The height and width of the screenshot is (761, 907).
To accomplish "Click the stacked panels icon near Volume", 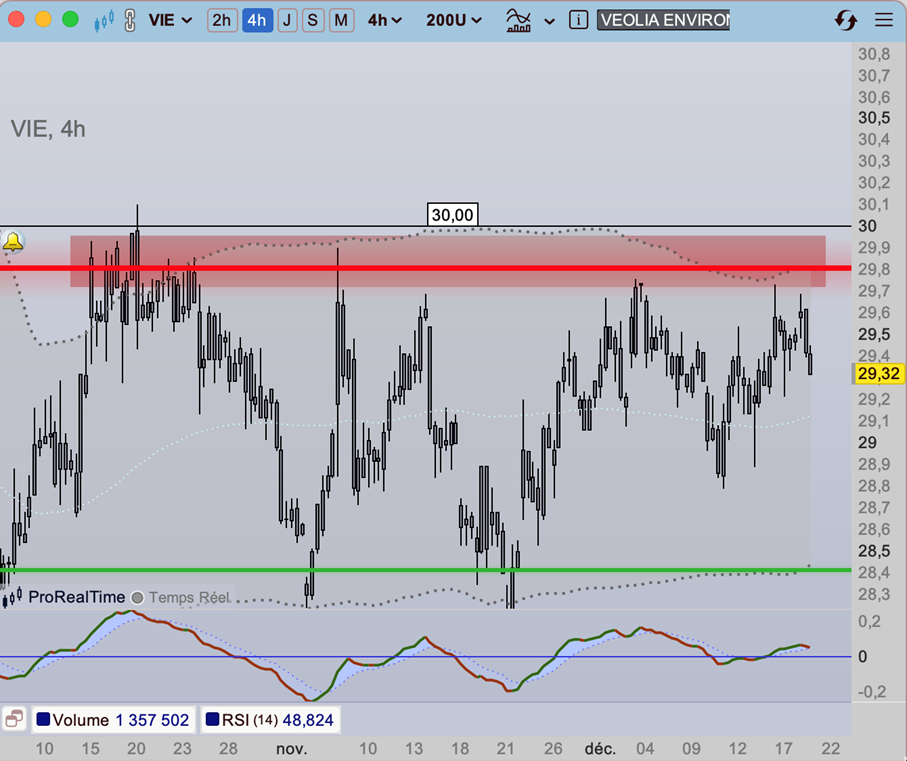I will (14, 719).
